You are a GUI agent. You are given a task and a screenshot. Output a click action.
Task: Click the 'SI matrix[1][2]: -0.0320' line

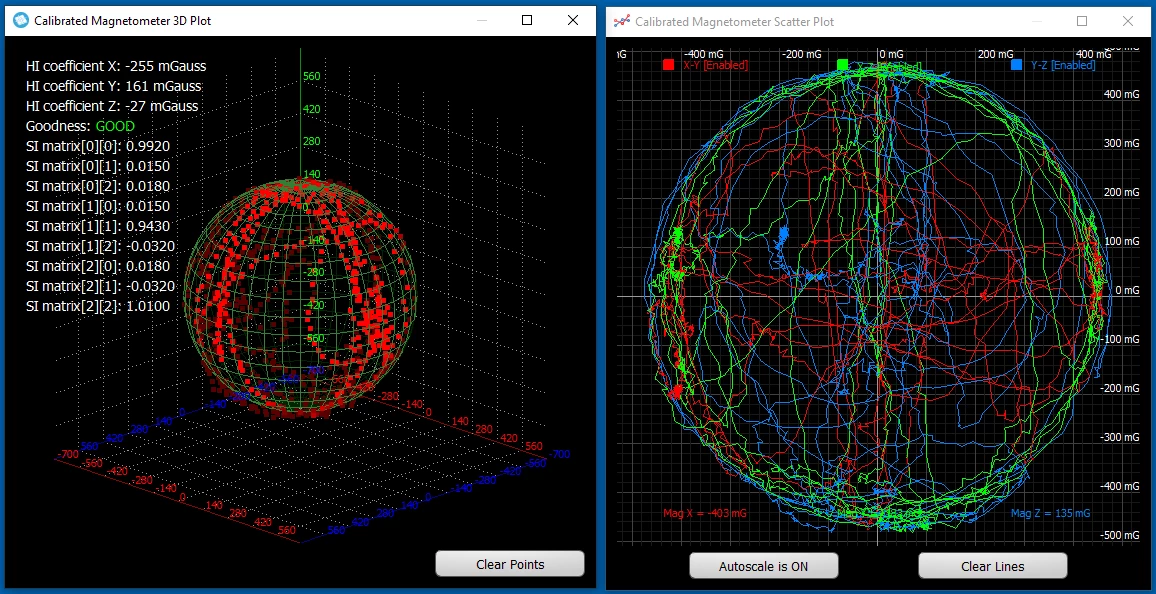[x=100, y=245]
